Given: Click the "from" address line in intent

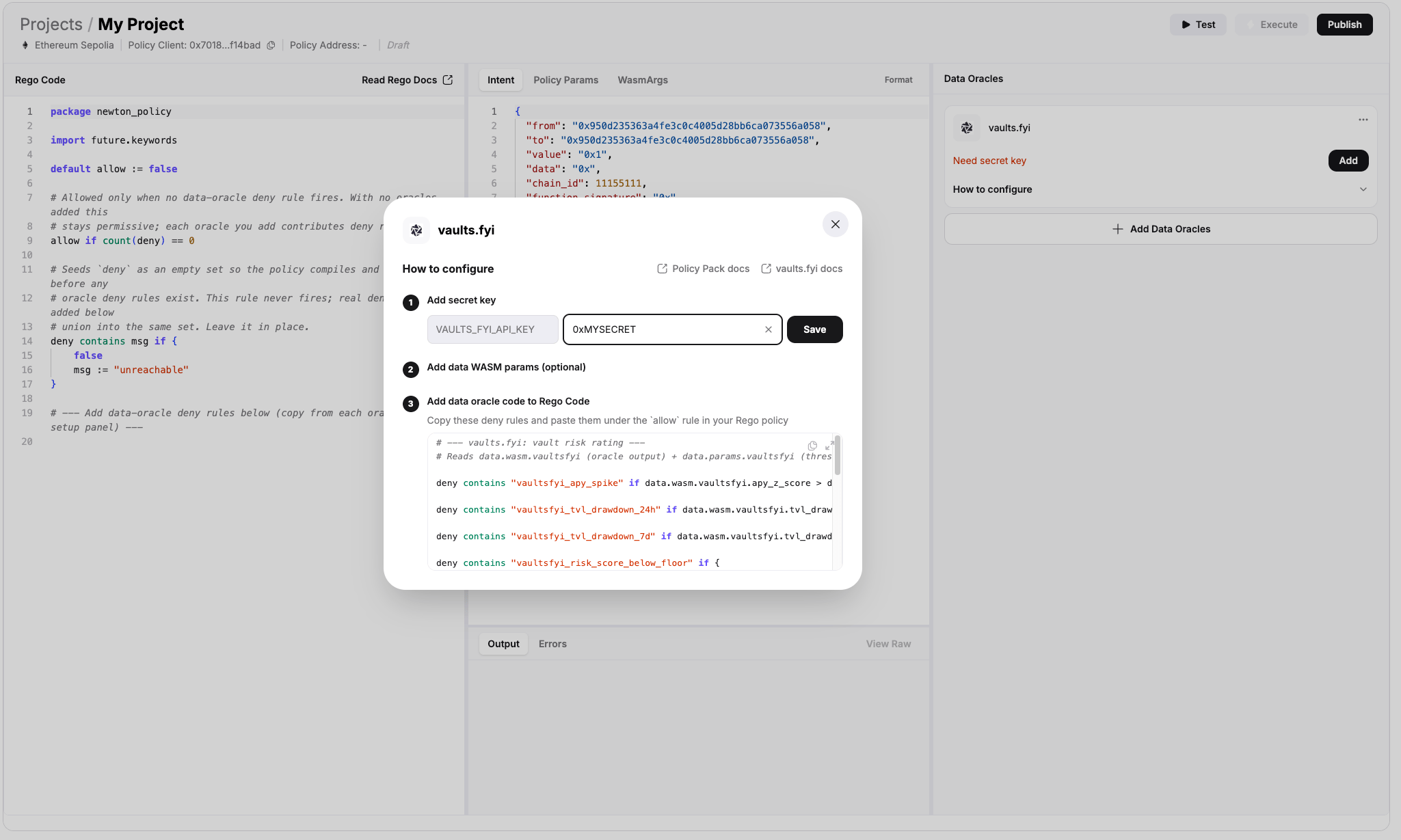Looking at the screenshot, I should click(678, 126).
